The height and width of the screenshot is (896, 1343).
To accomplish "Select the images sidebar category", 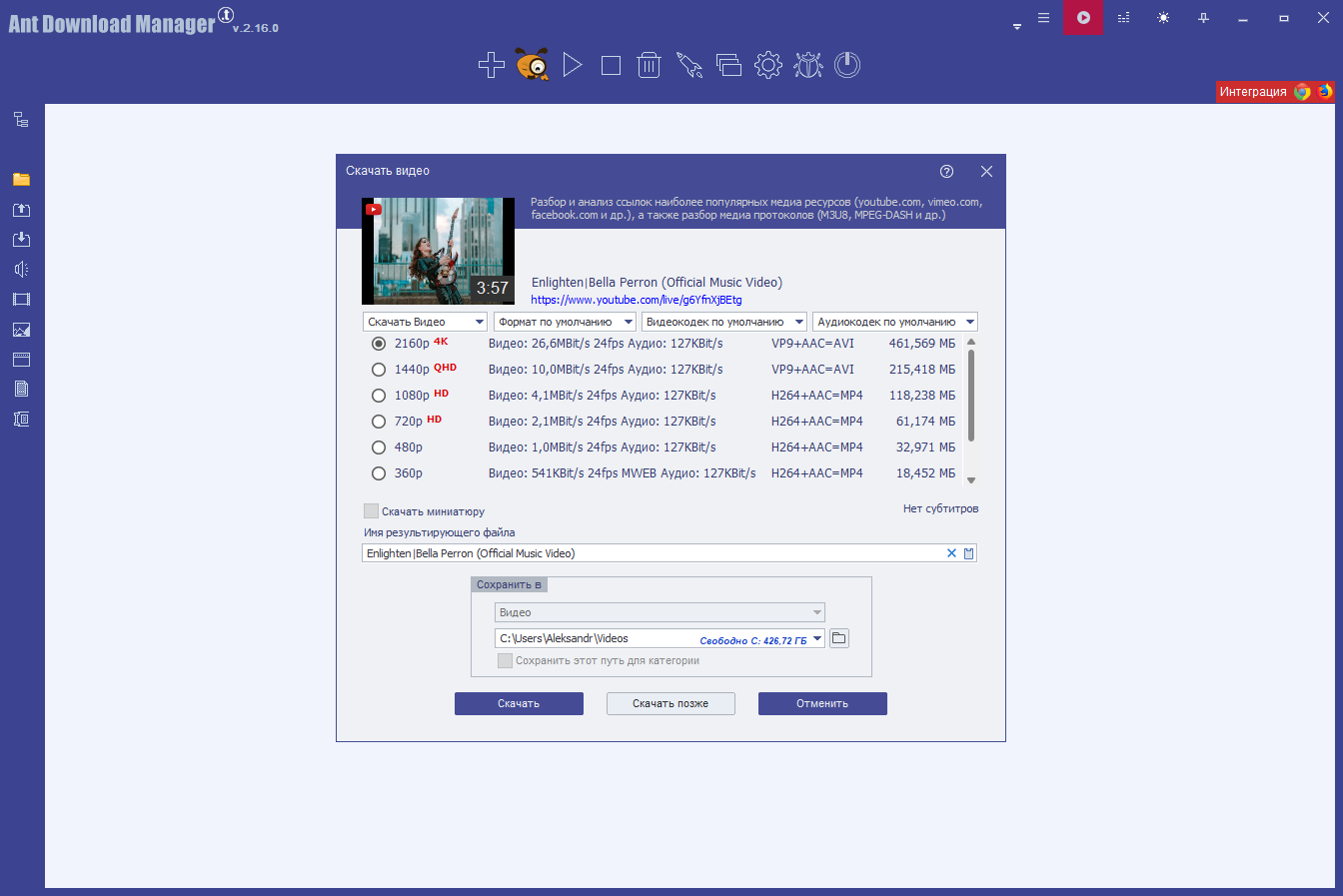I will [21, 330].
